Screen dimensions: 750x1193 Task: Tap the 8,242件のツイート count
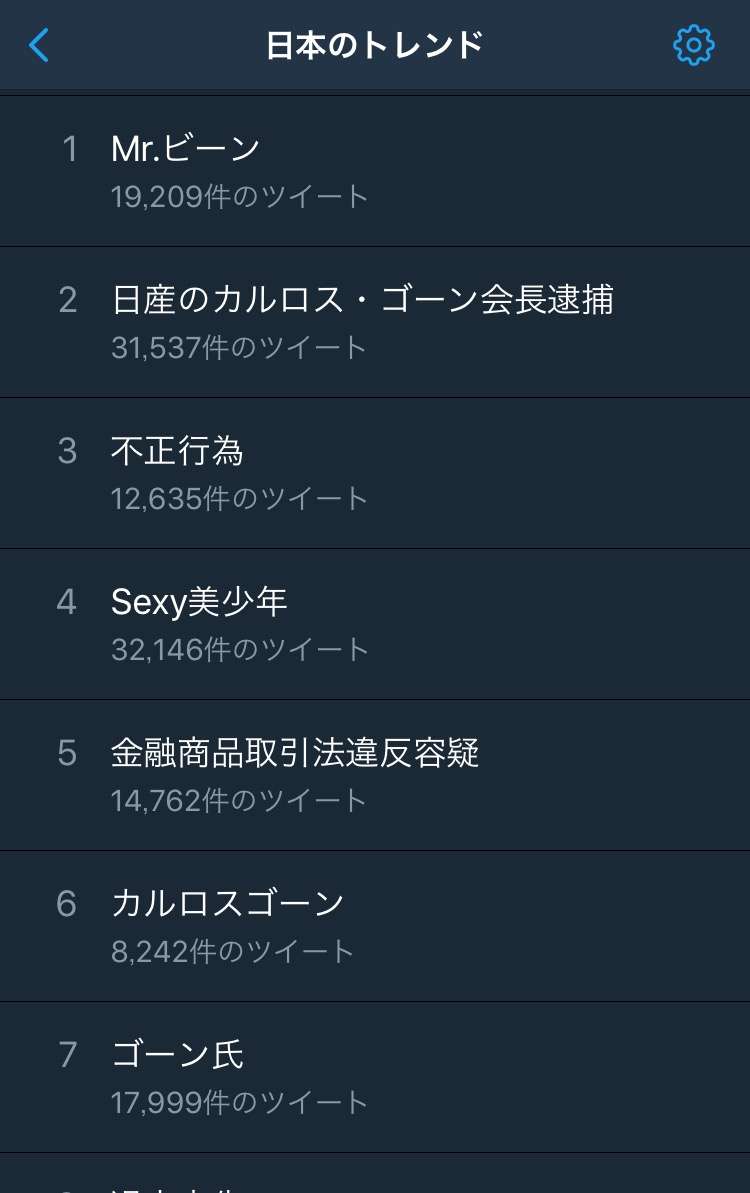tap(233, 951)
